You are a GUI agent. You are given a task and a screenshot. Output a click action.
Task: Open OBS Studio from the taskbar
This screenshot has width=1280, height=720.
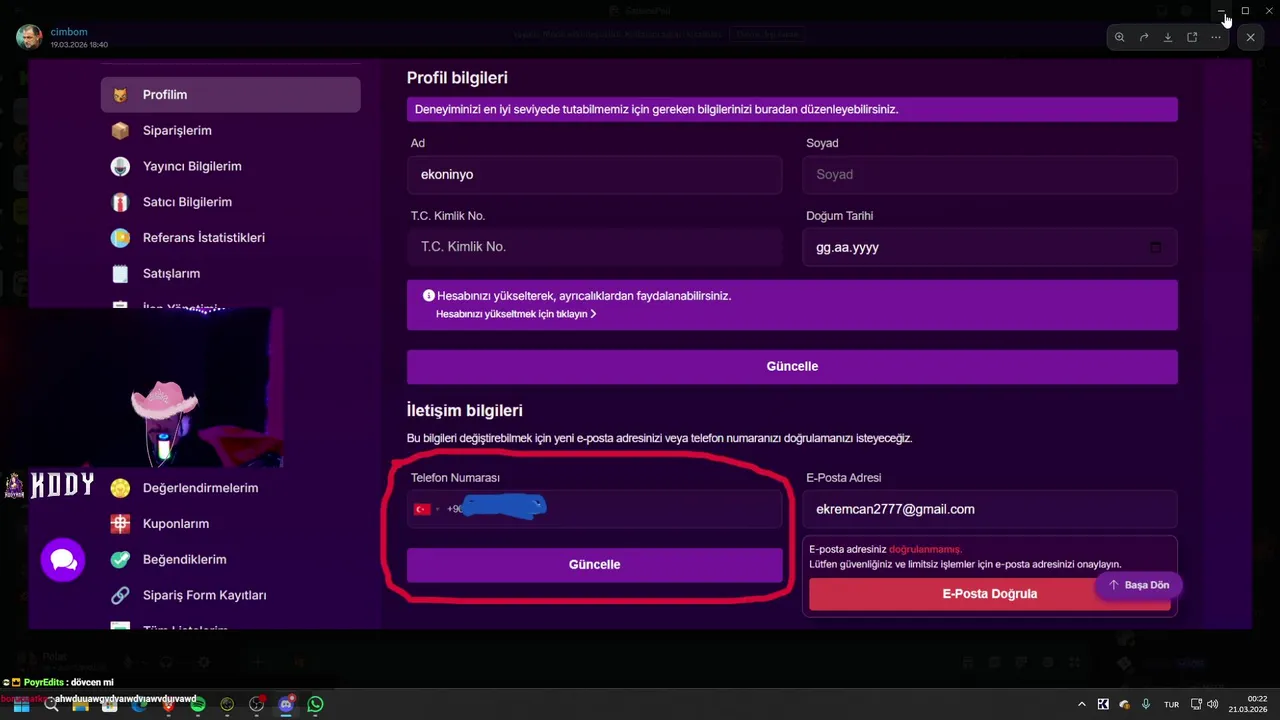point(257,704)
